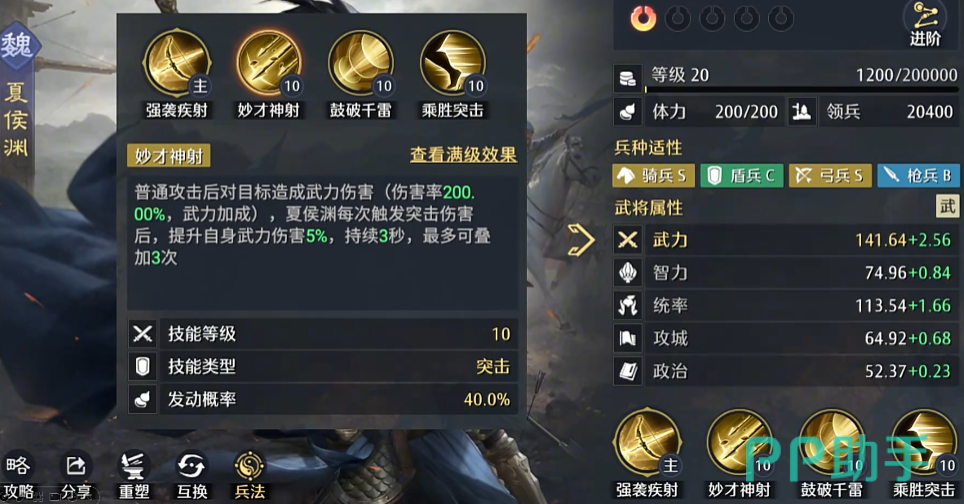Click the first red star indicator

coord(643,18)
